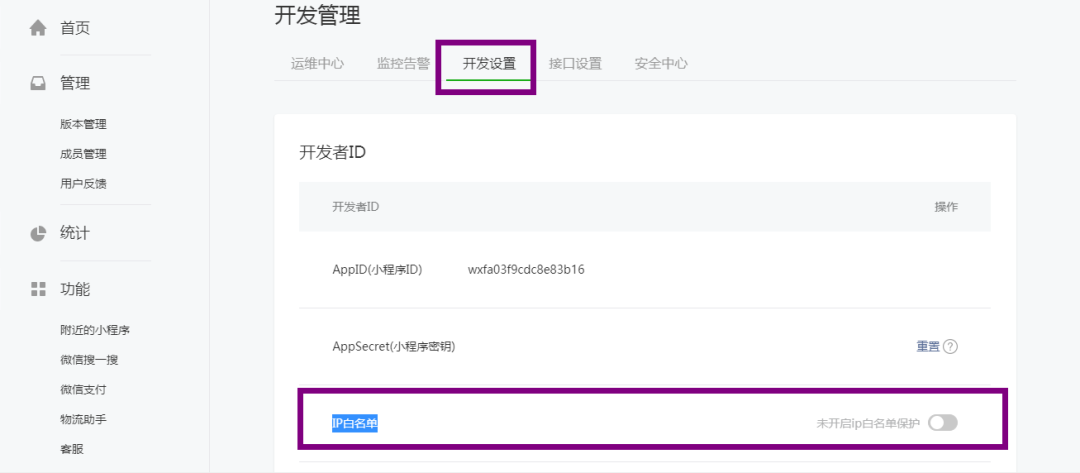The width and height of the screenshot is (1080, 473).
Task: Open 微信支付 in the sidebar
Action: coord(83,390)
